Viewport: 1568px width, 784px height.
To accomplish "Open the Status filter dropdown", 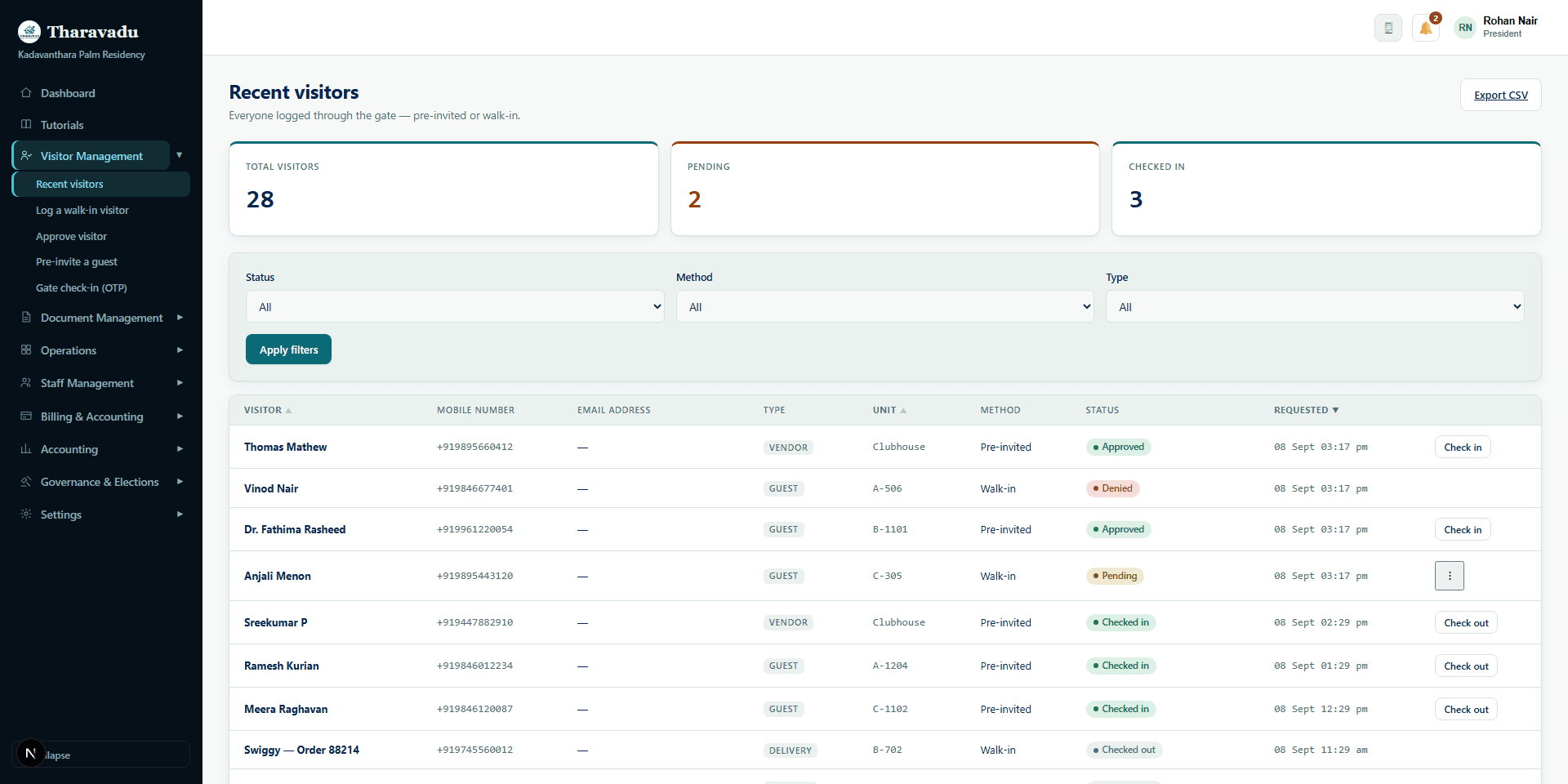I will (x=455, y=307).
